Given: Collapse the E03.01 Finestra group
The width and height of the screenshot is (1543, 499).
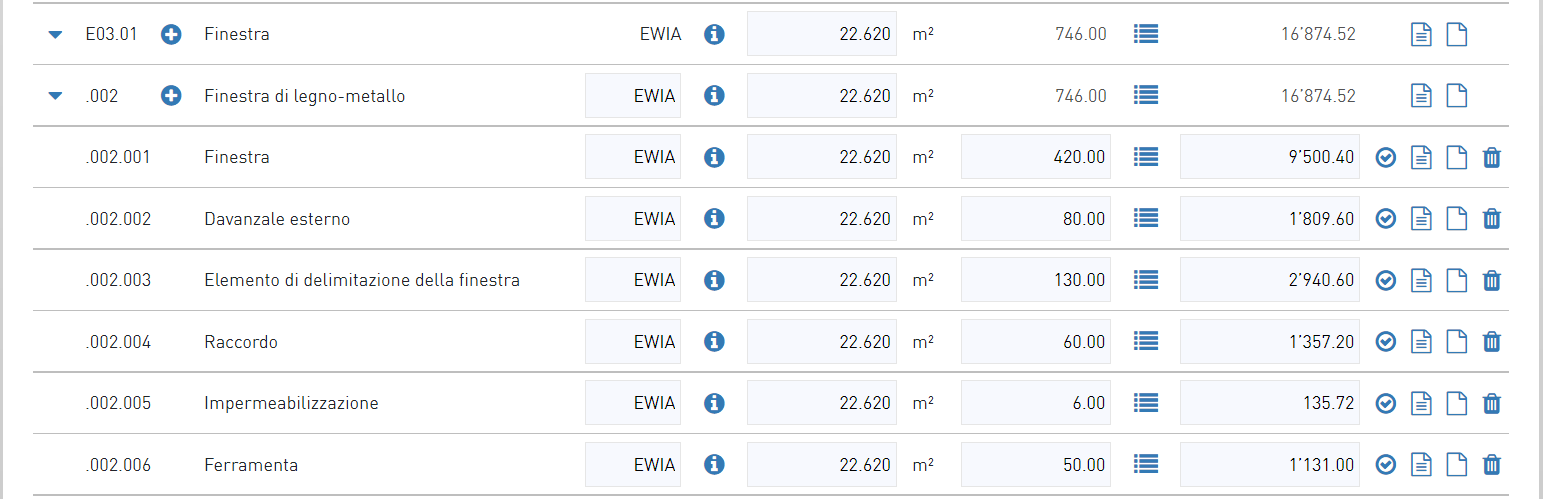Looking at the screenshot, I should tap(55, 35).
